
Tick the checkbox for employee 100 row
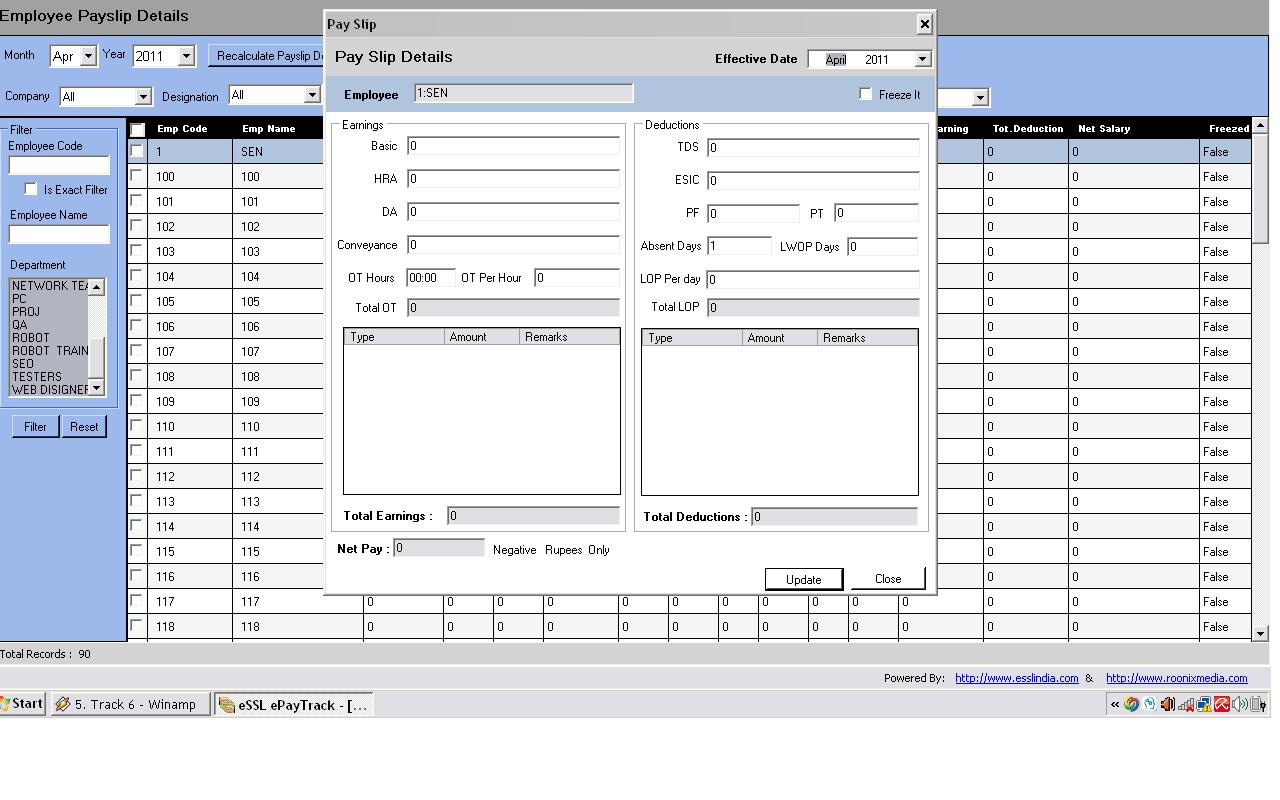click(x=137, y=176)
